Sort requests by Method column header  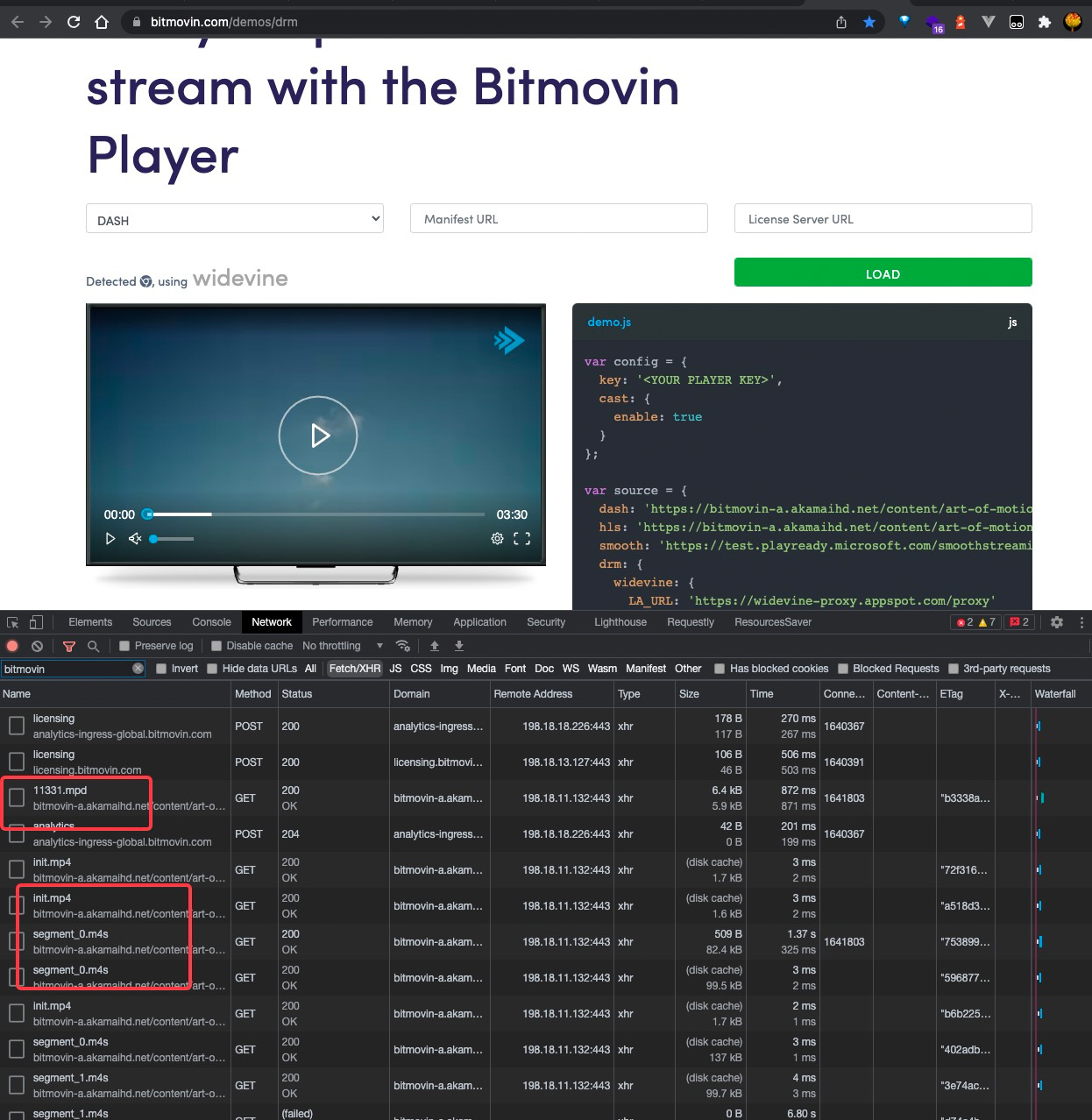253,694
